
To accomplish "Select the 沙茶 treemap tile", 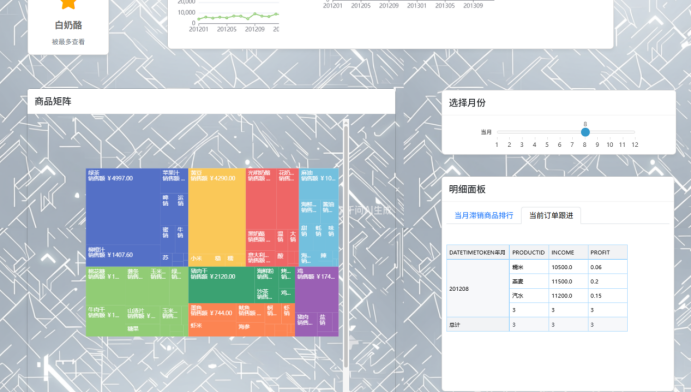I will click(266, 294).
